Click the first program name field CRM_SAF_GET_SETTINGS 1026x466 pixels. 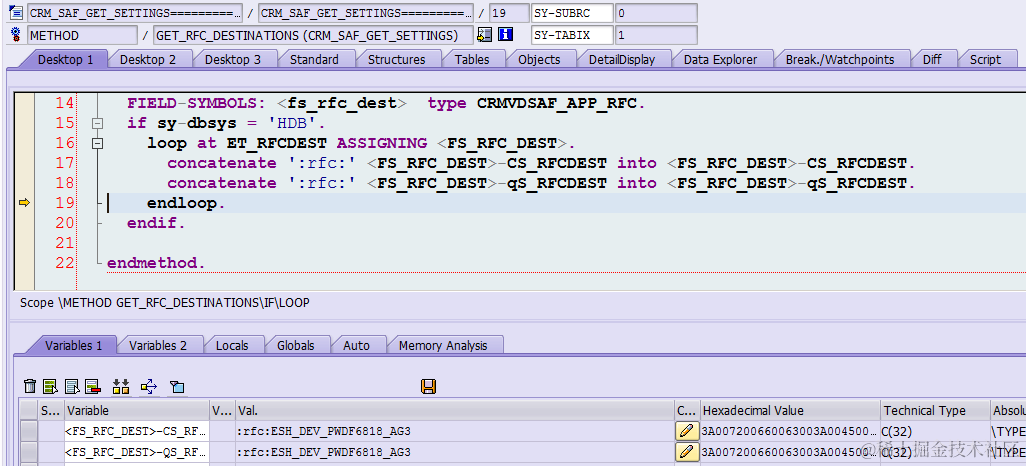point(135,13)
